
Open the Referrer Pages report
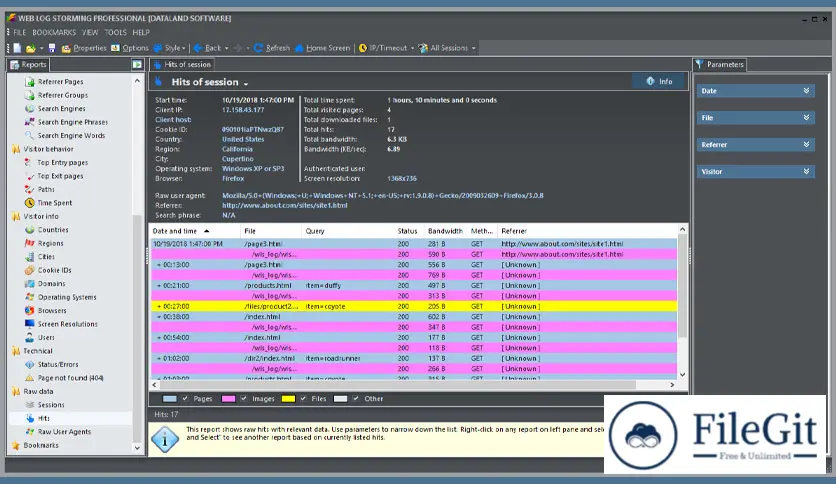[60, 82]
